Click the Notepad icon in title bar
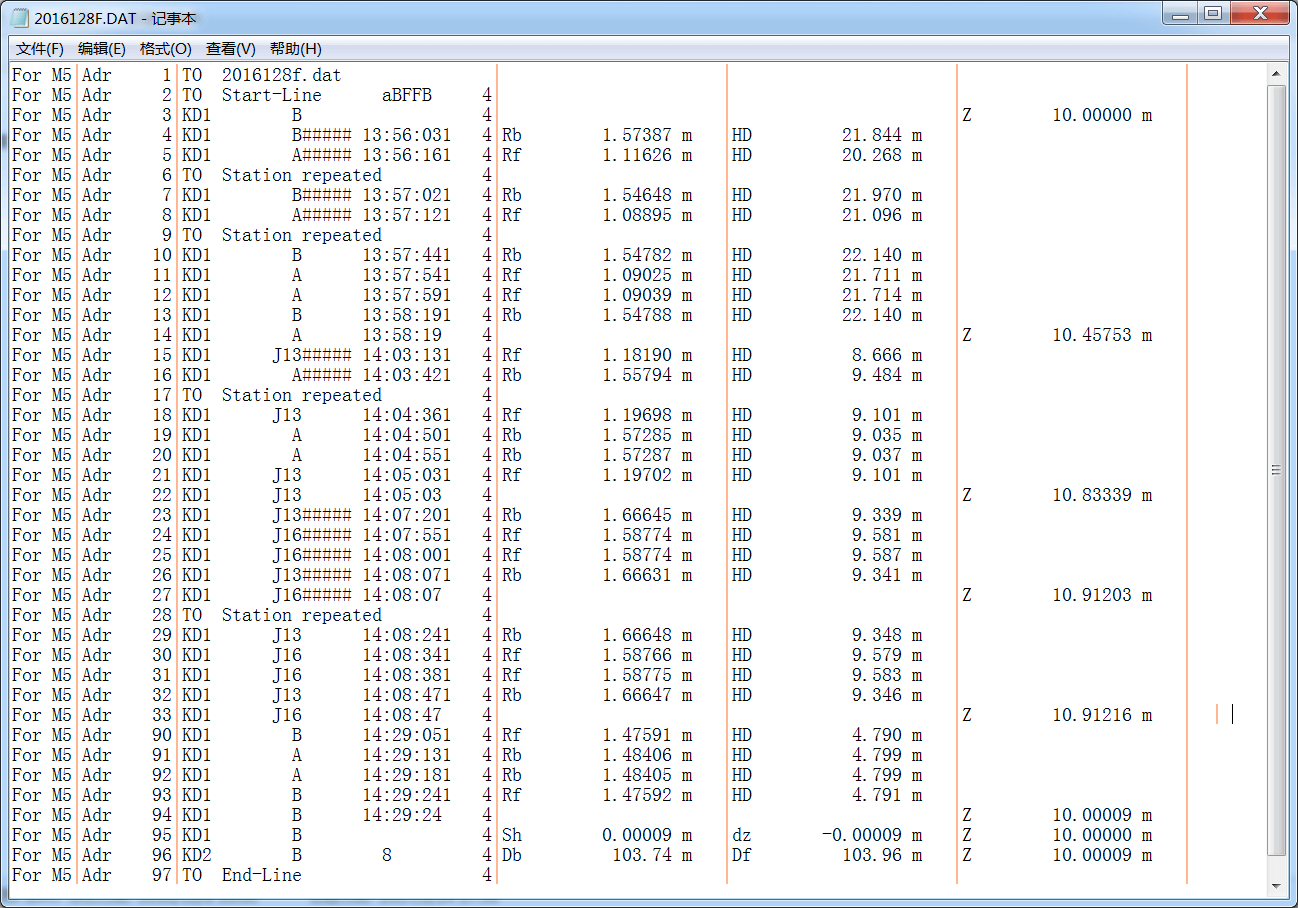The height and width of the screenshot is (908, 1298). 19,18
